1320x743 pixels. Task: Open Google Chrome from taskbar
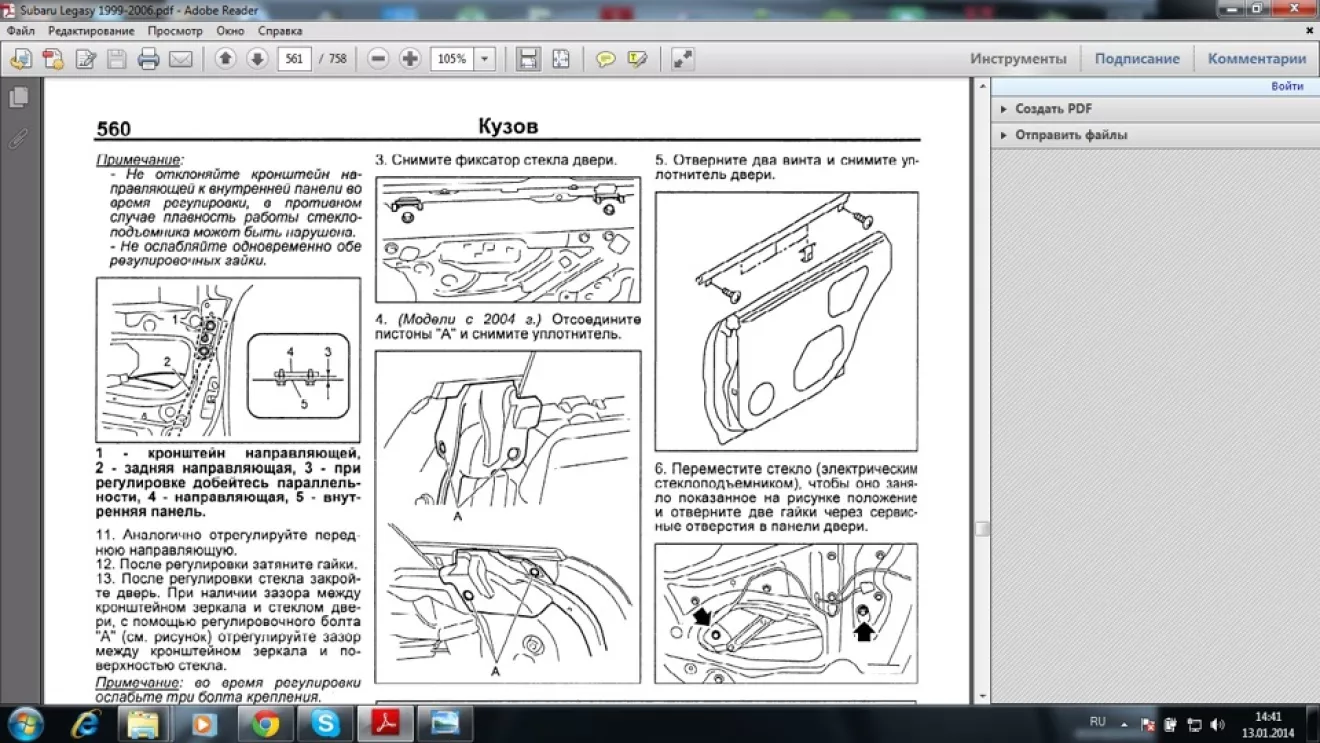pyautogui.click(x=265, y=723)
